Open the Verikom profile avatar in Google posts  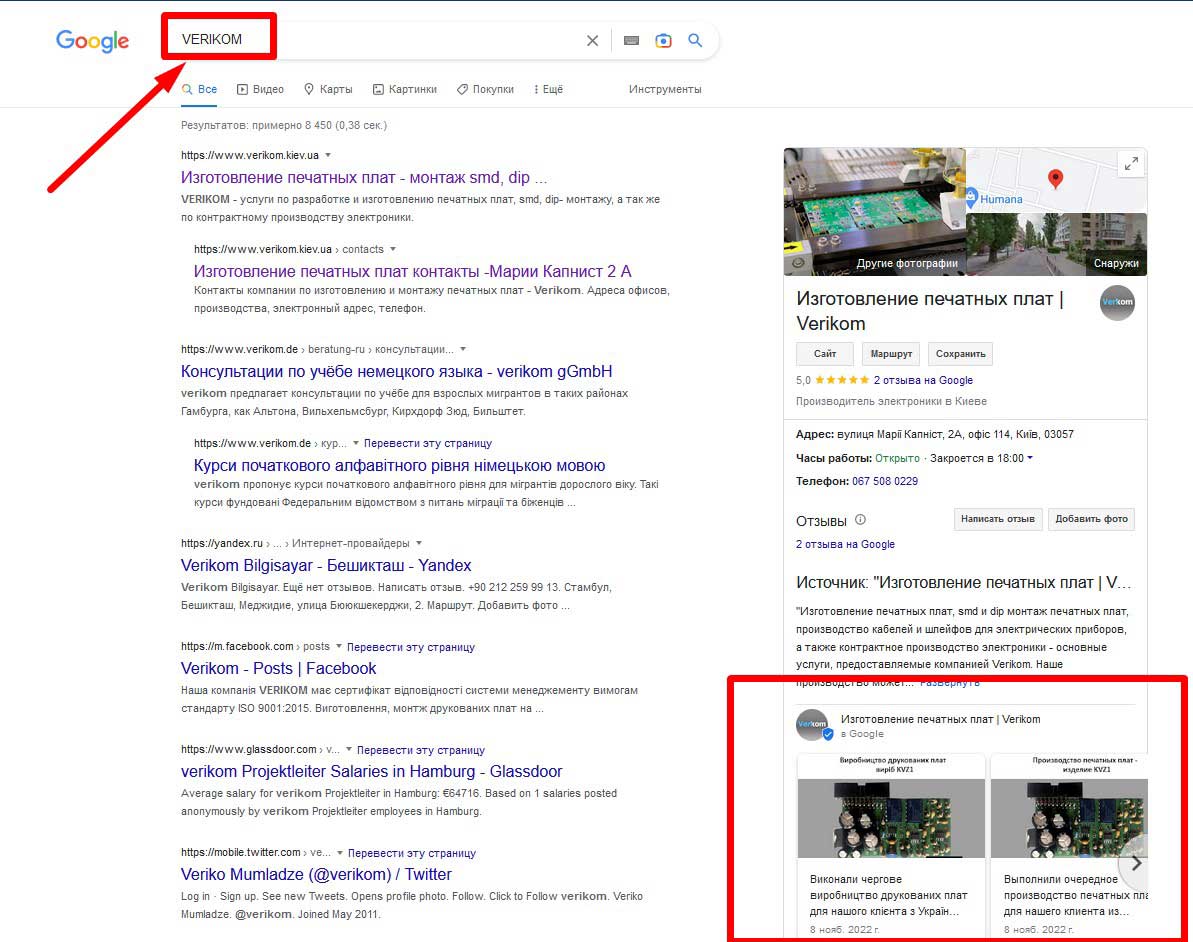(813, 725)
